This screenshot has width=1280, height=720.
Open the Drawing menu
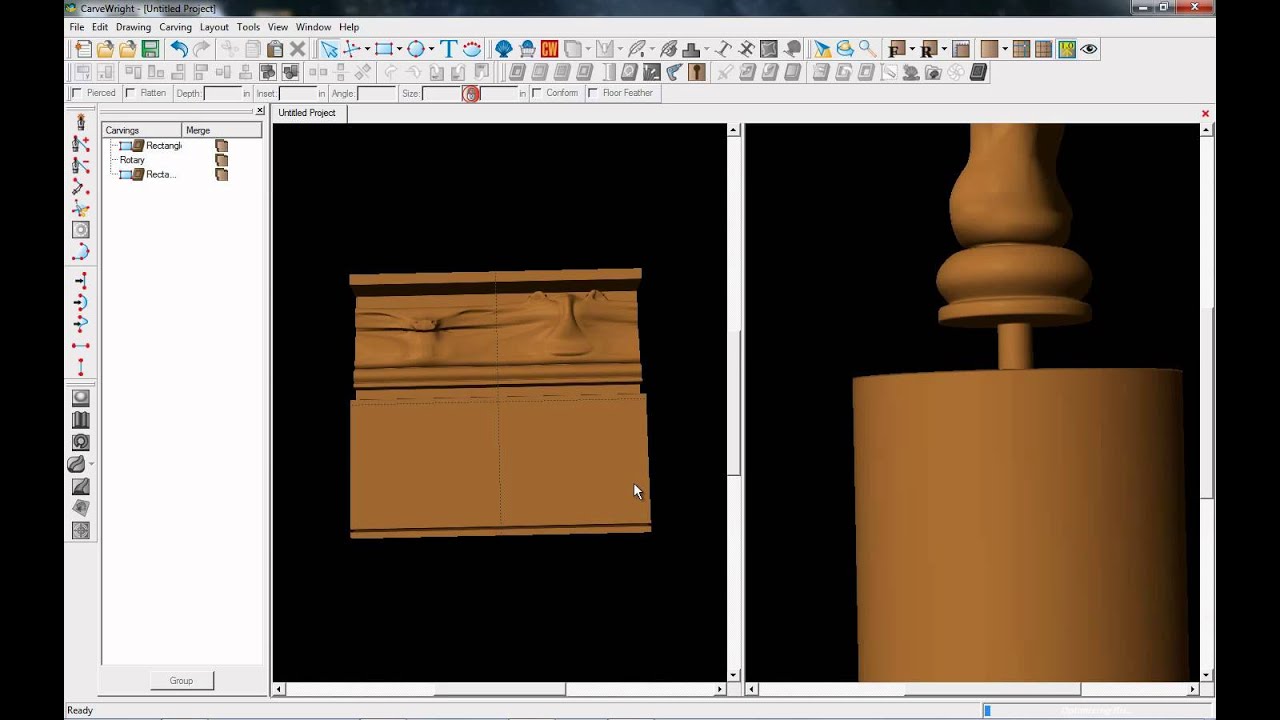133,27
